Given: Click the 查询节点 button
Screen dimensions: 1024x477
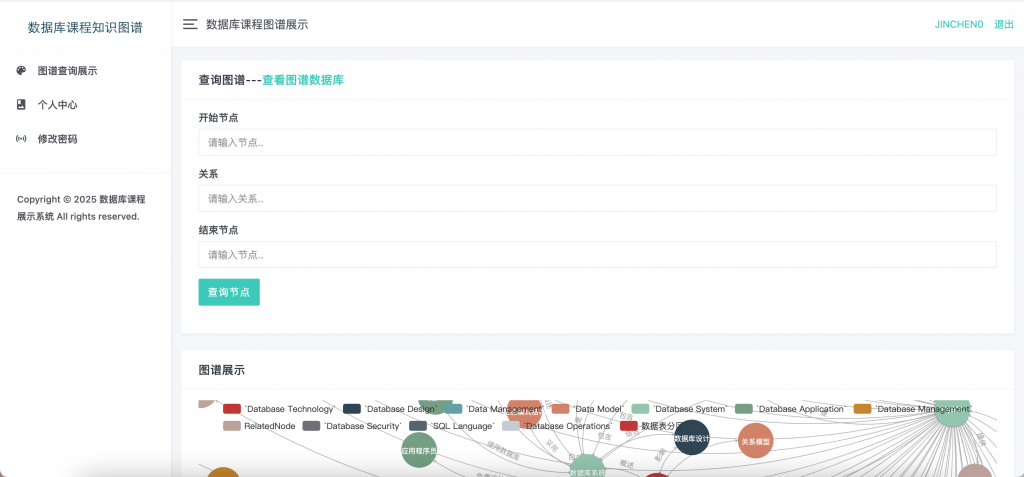Looking at the screenshot, I should [229, 292].
